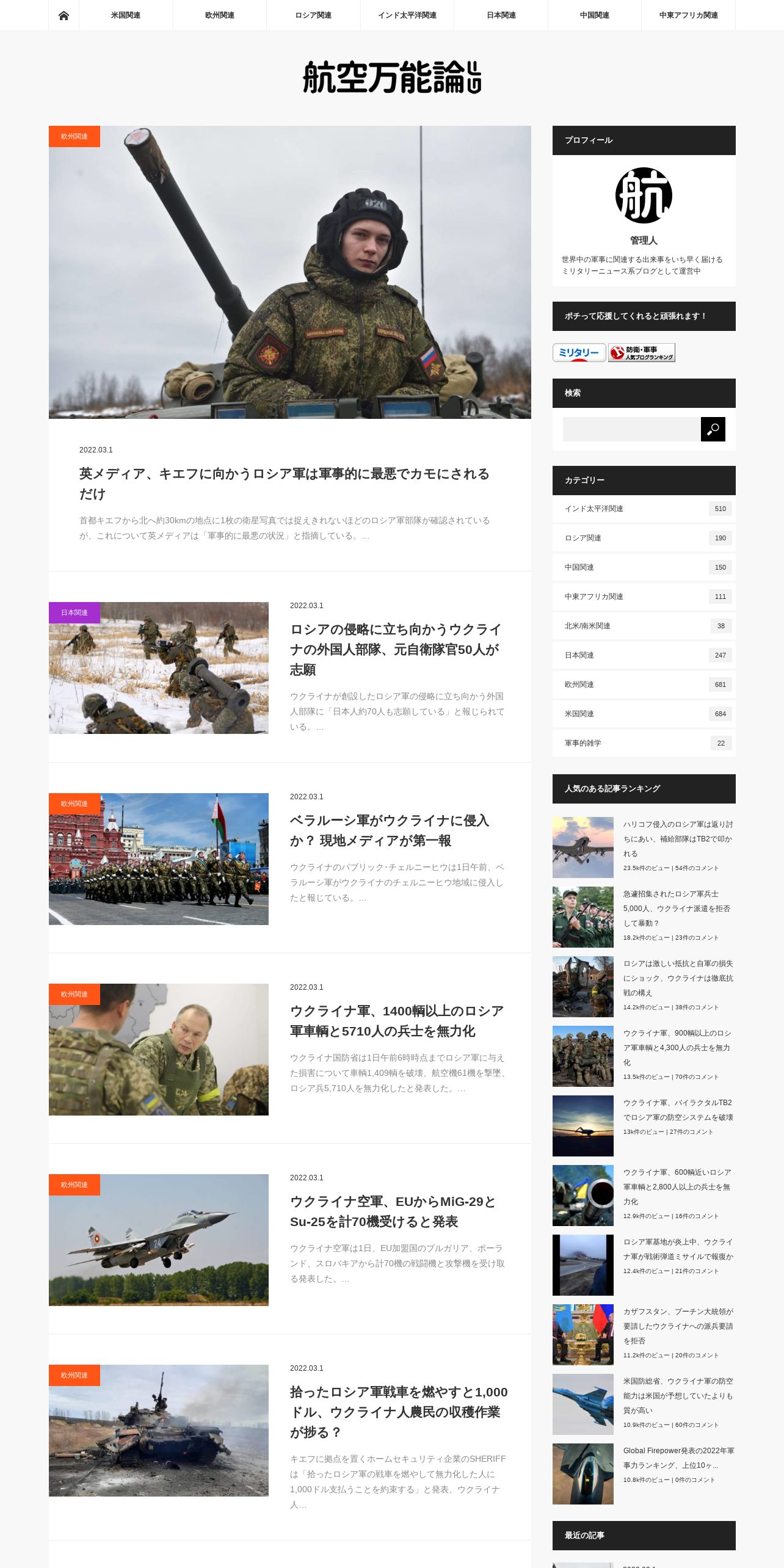Open the MiG-29とSu-25を計70機 article
Screen dimensions: 784x1568
[x=393, y=1211]
